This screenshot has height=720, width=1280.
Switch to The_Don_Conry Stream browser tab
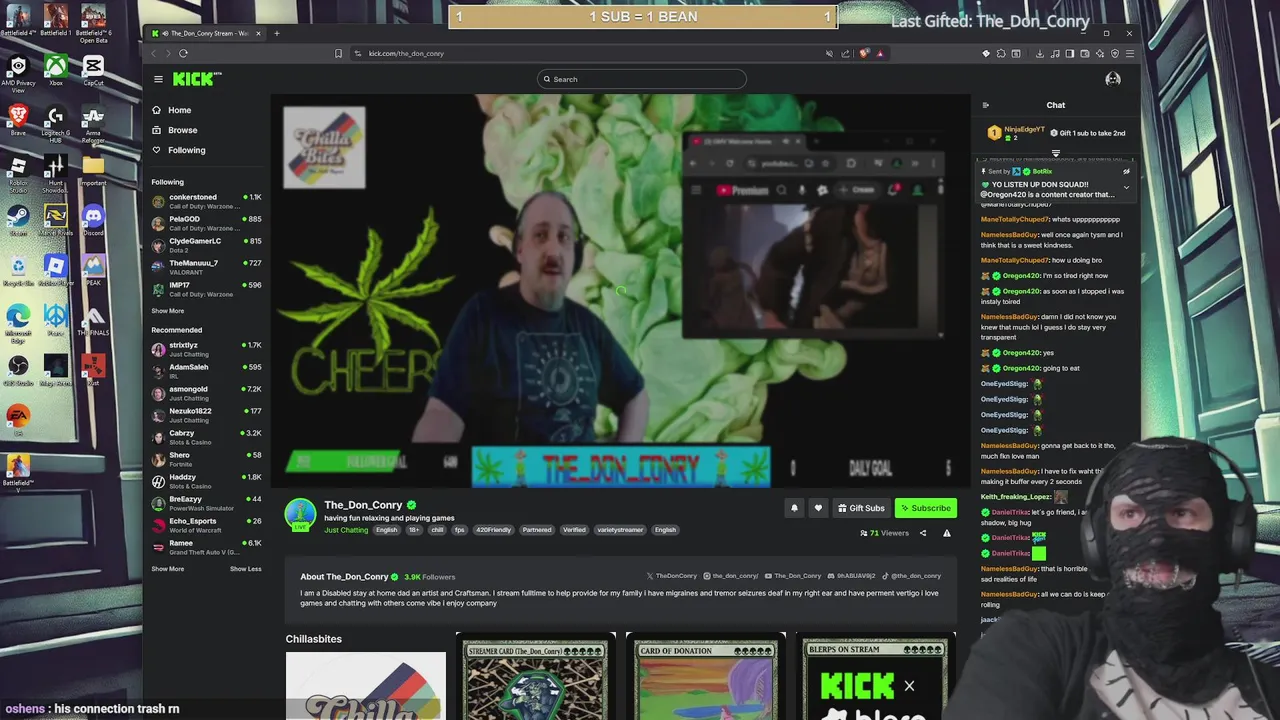tap(205, 33)
